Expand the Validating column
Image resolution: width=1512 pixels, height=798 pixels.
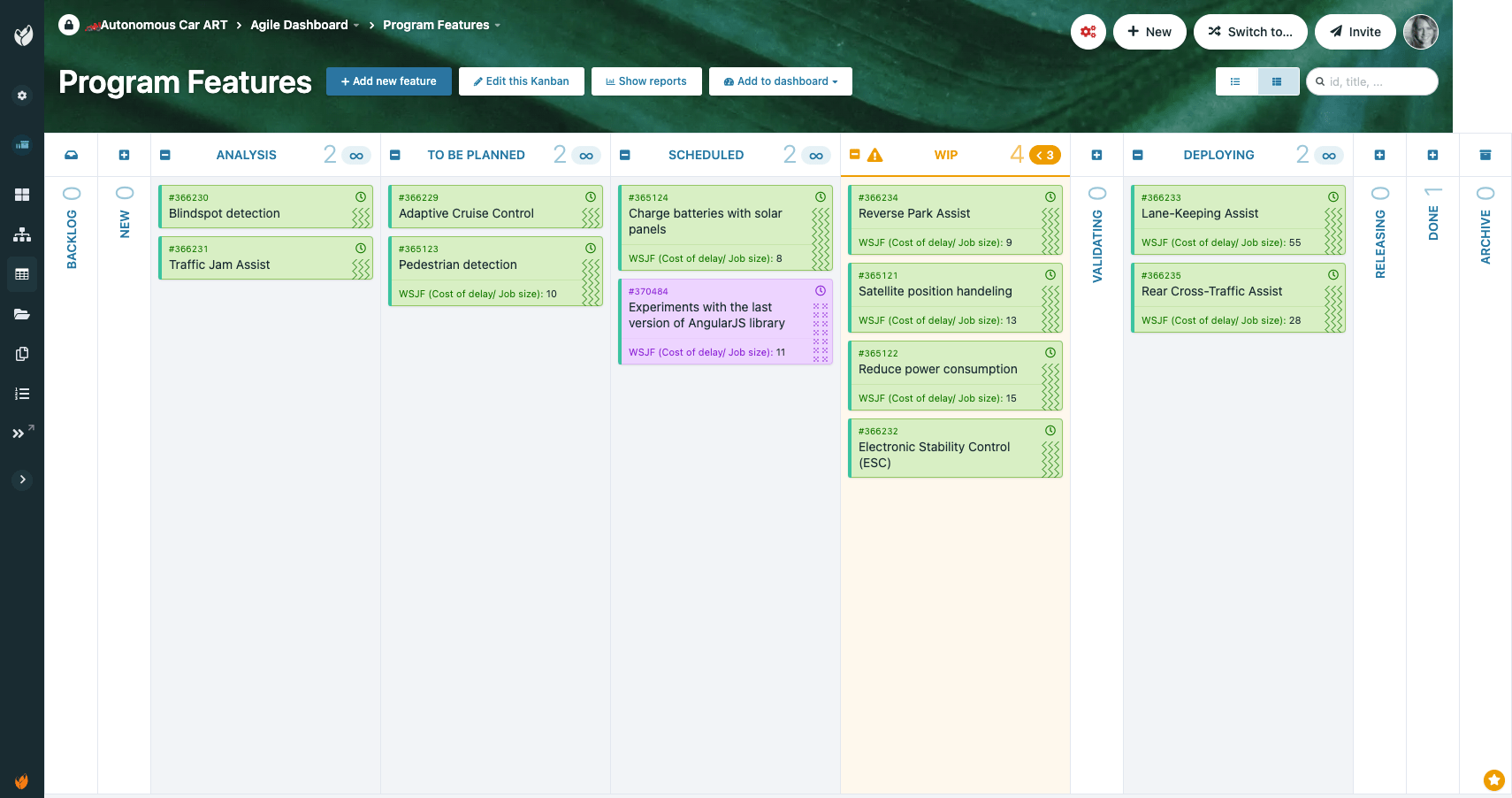1096,154
